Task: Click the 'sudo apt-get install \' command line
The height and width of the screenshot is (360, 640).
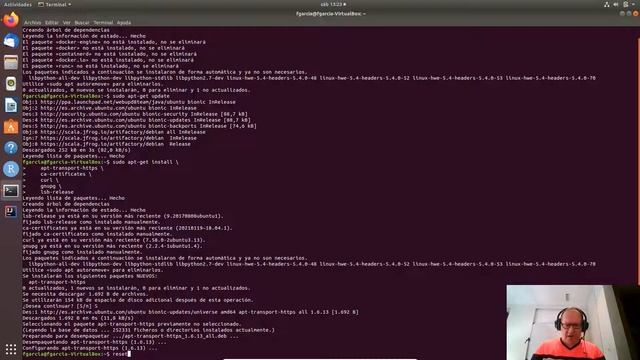Action: [x=100, y=162]
